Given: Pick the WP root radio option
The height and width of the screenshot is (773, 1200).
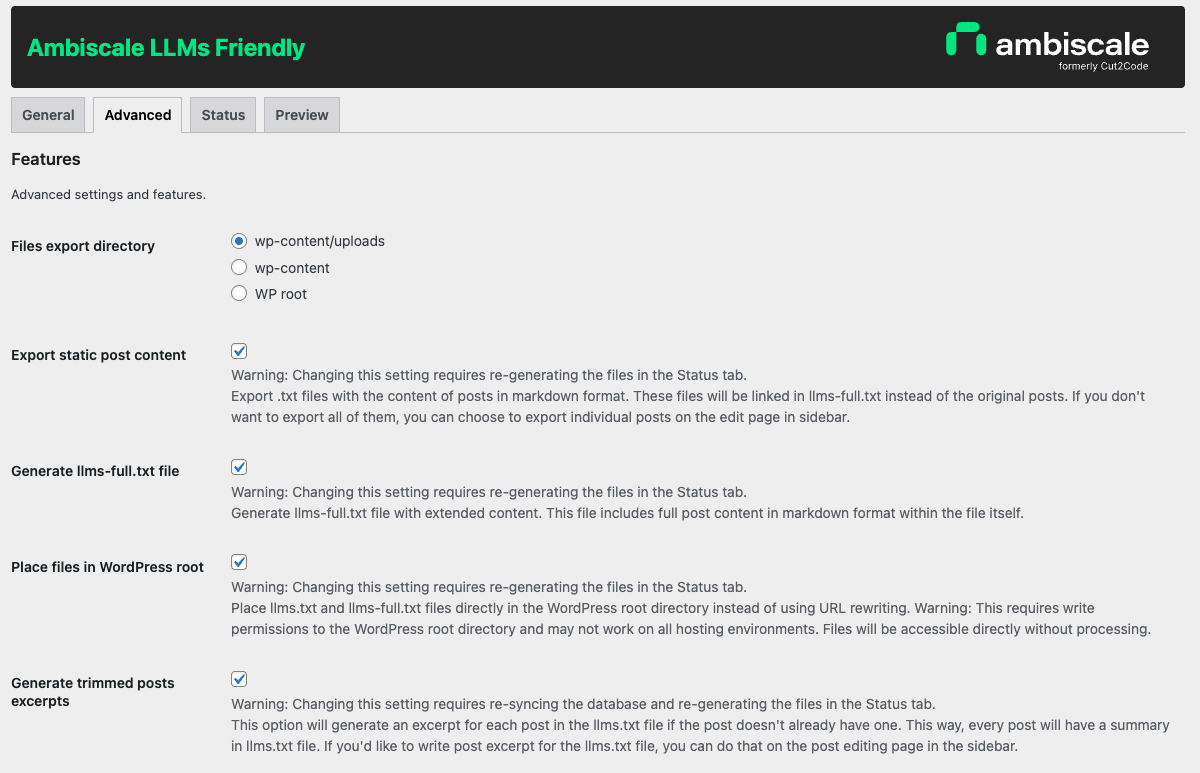Looking at the screenshot, I should click(239, 294).
